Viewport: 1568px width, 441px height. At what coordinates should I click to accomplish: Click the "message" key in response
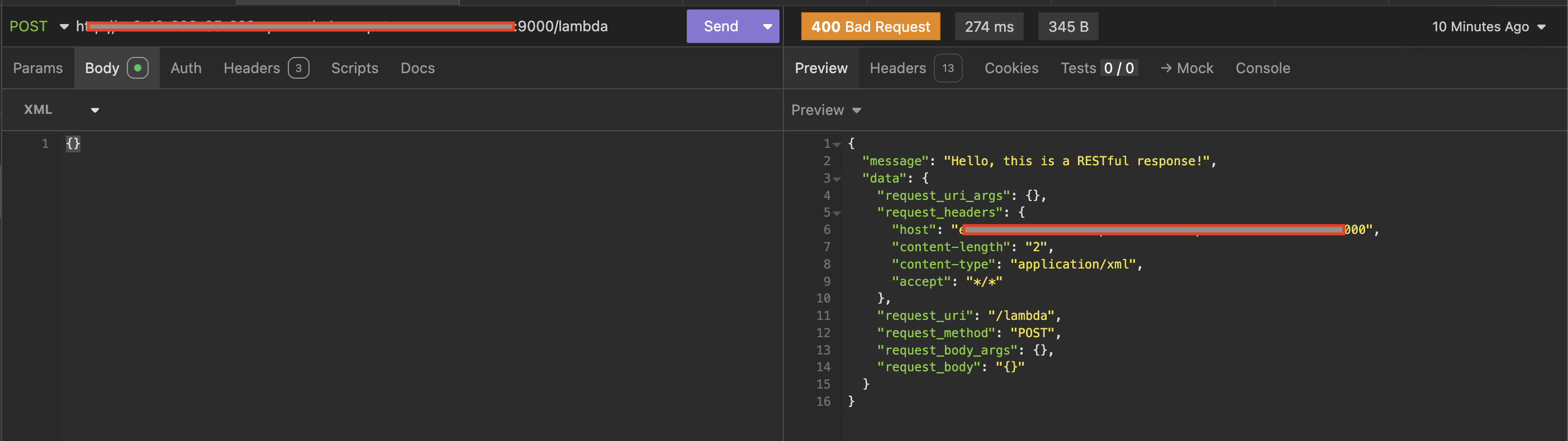point(895,161)
